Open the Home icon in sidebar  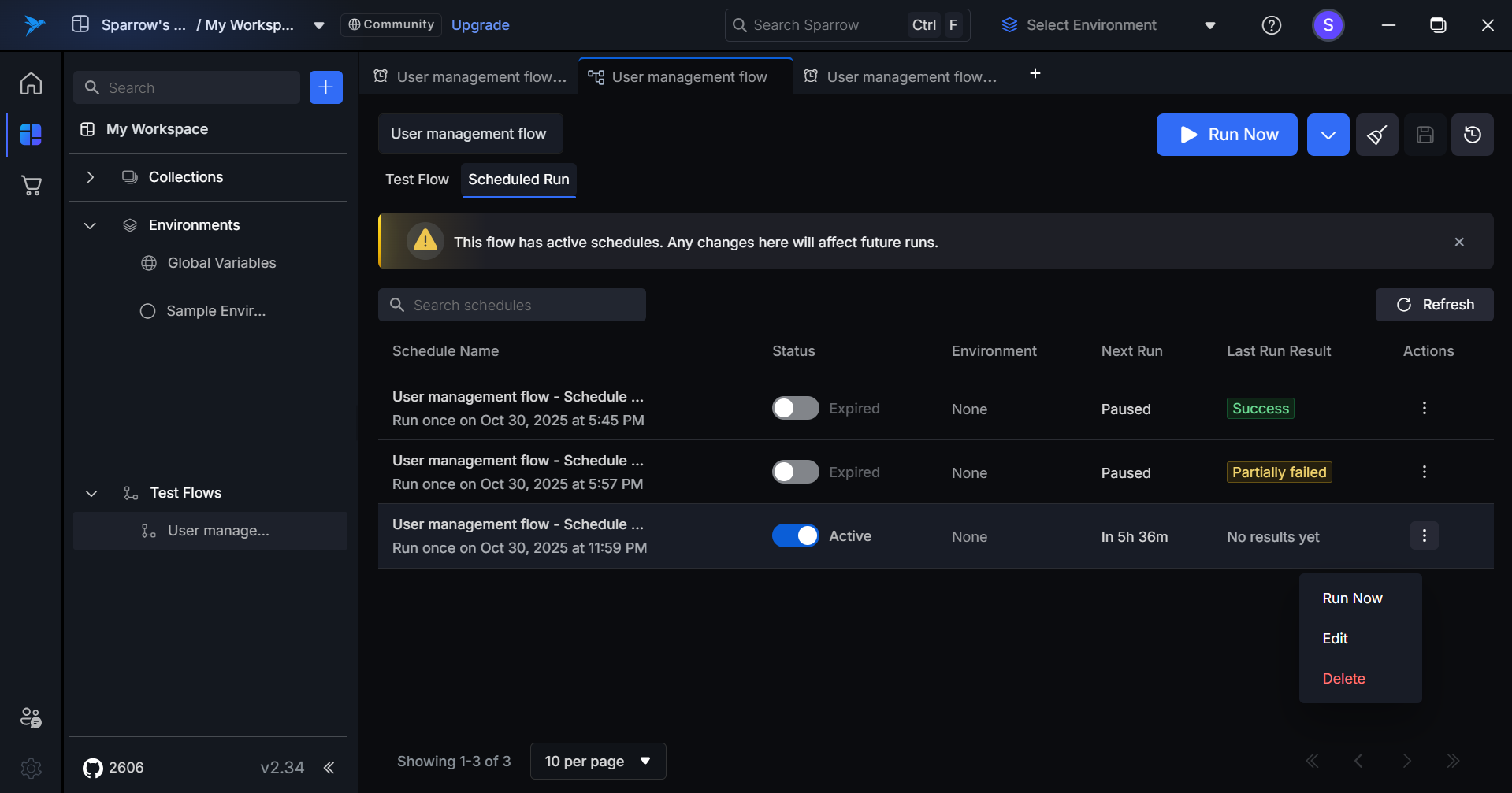pos(31,83)
